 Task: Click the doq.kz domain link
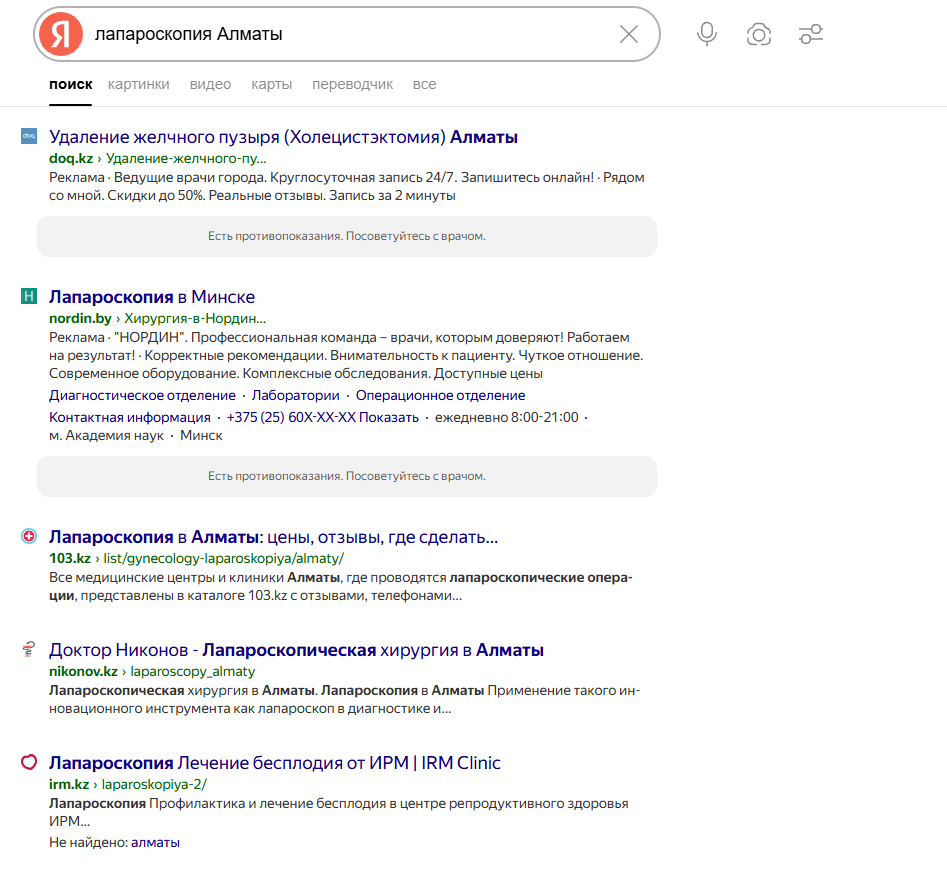(71, 158)
